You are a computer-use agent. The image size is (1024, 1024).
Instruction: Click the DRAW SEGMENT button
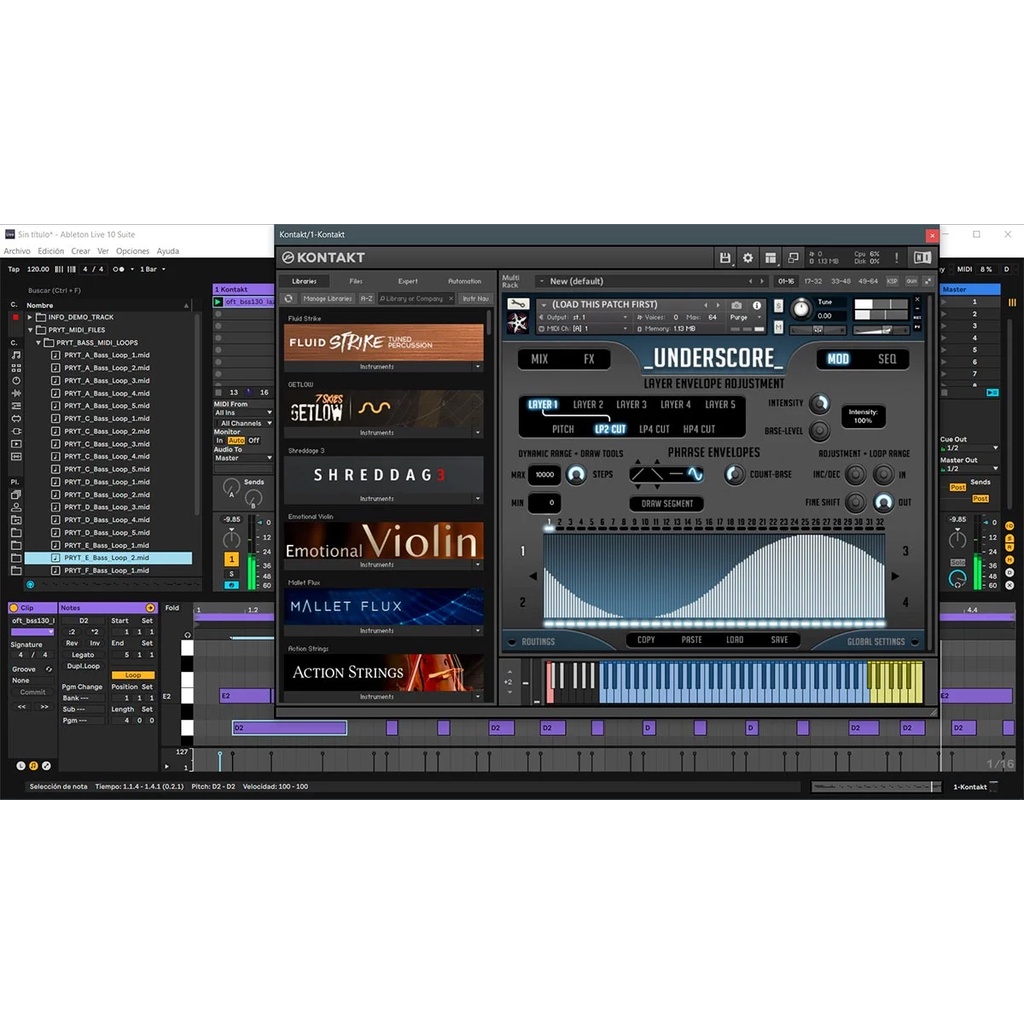click(x=667, y=504)
